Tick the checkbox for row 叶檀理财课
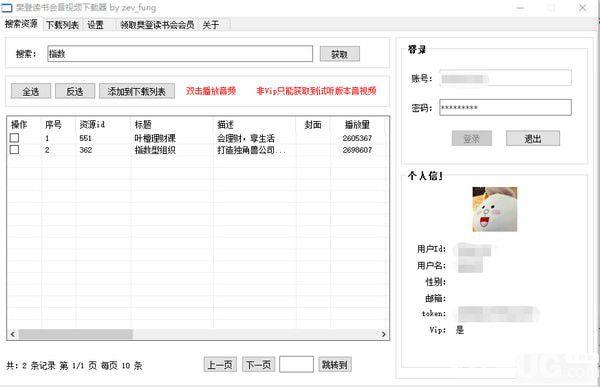600x387 pixels. coord(14,138)
